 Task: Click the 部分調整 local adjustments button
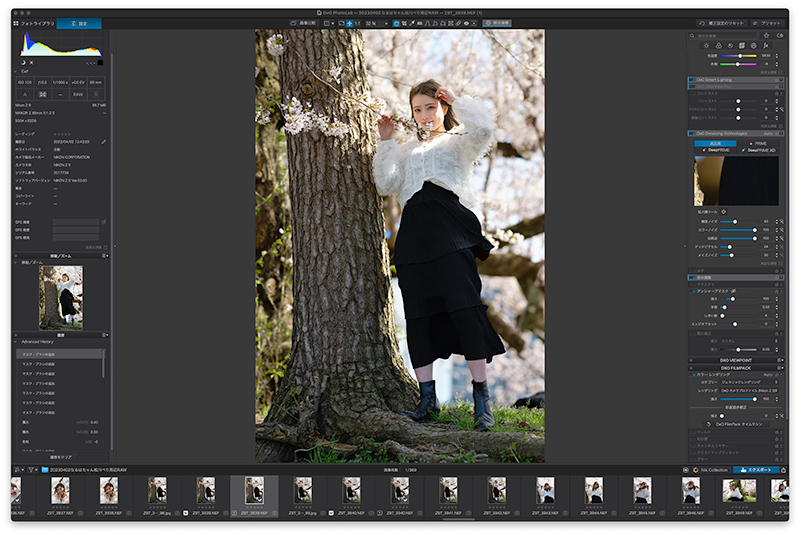(x=497, y=23)
